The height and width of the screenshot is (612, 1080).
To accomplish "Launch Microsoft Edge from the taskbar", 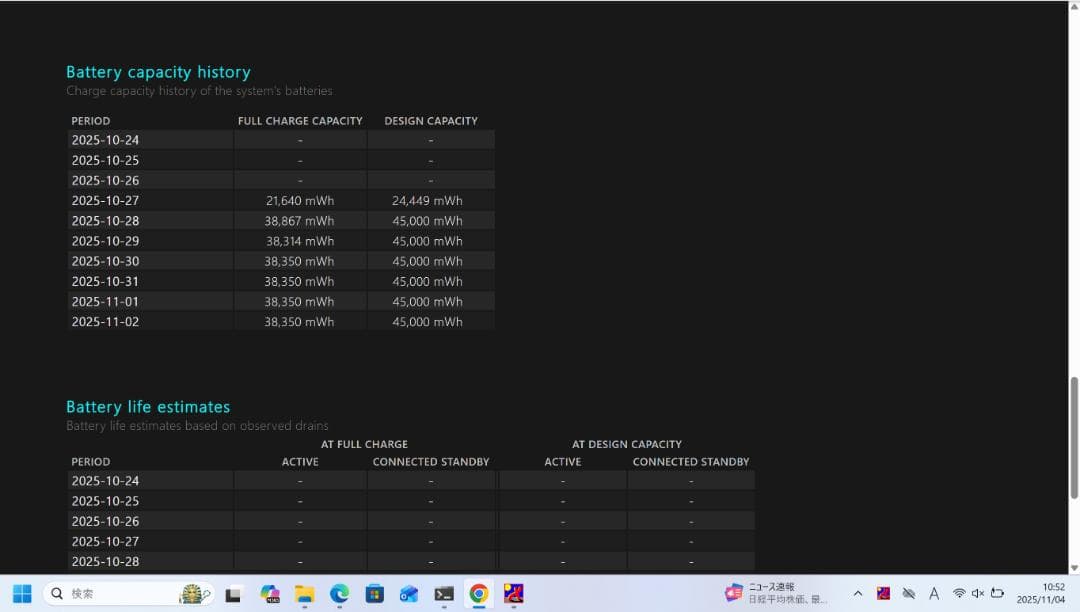I will pos(339,594).
